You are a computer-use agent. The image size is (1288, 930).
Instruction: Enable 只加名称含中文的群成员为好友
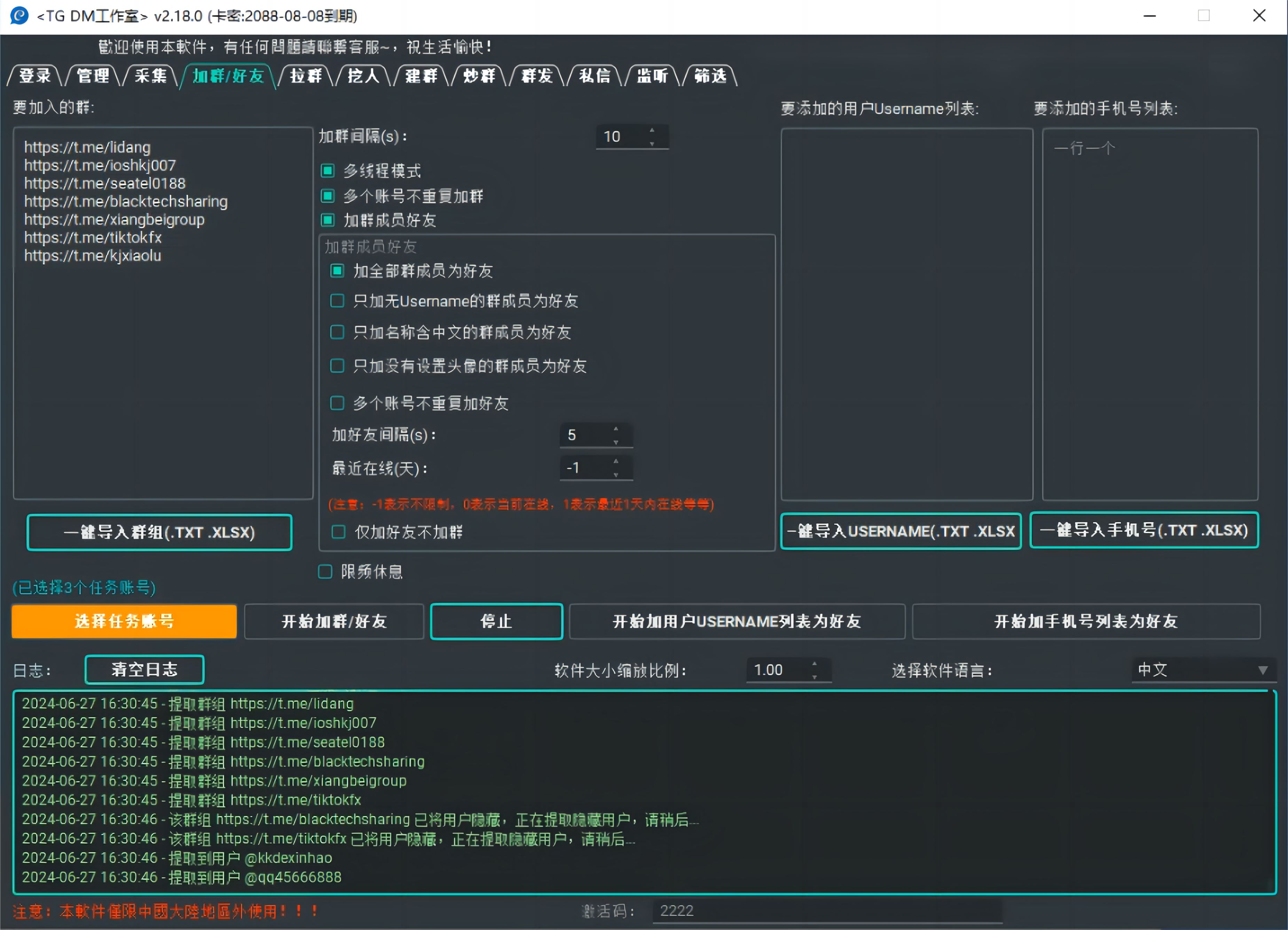coord(337,332)
